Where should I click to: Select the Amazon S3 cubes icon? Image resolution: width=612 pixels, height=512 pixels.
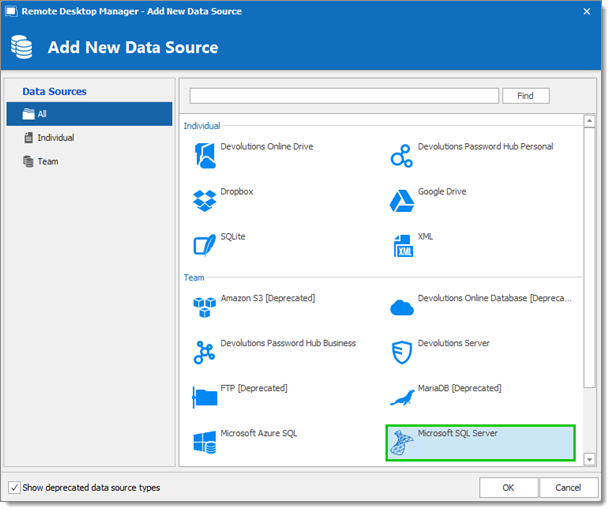(x=205, y=307)
